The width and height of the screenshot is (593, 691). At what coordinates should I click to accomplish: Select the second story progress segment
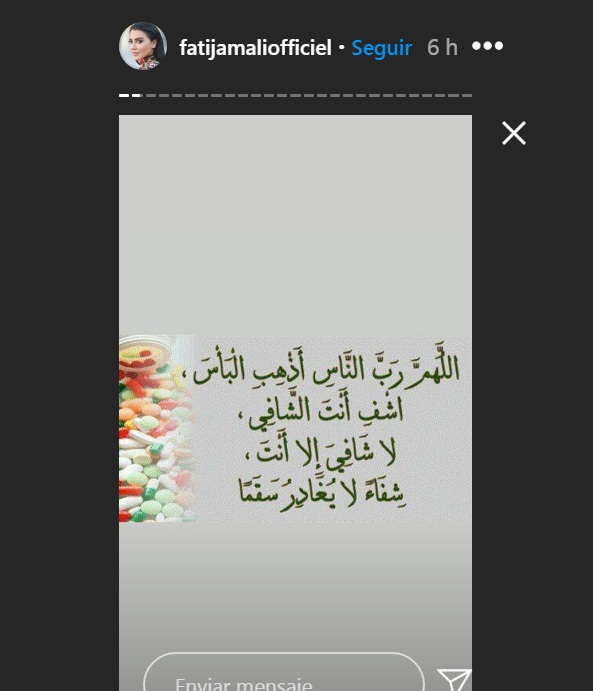coord(137,95)
